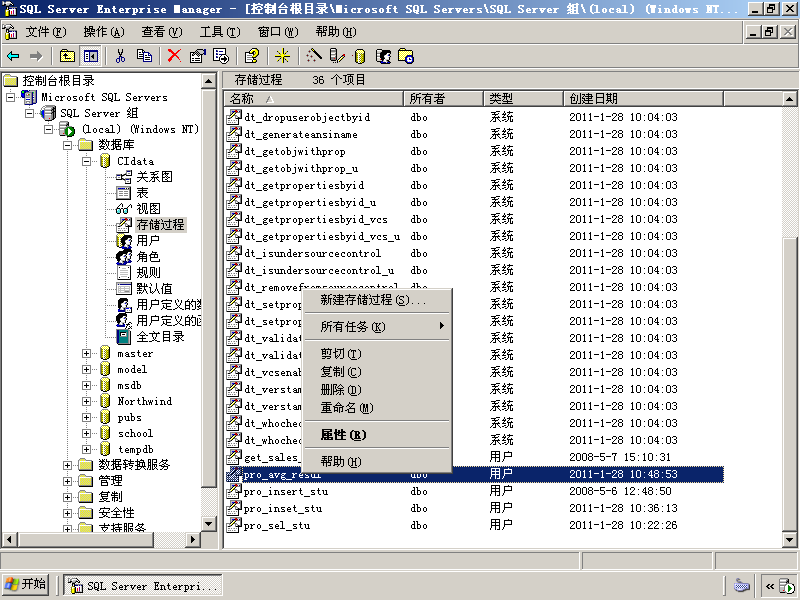Choose 属性(R) in the context menu

377,435
